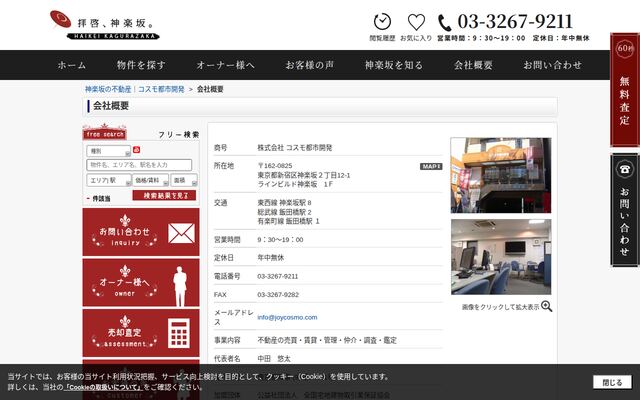Click the free search badge
The image size is (640, 400).
pos(105,133)
